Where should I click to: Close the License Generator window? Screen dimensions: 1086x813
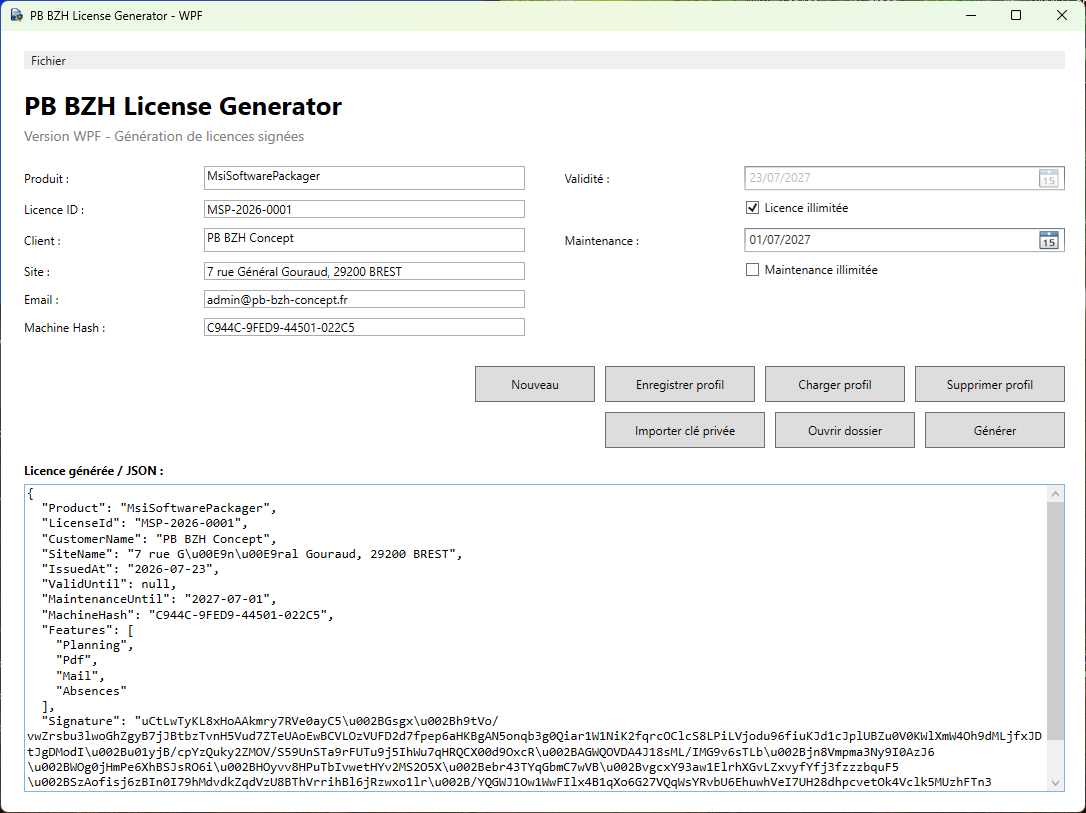point(1062,15)
